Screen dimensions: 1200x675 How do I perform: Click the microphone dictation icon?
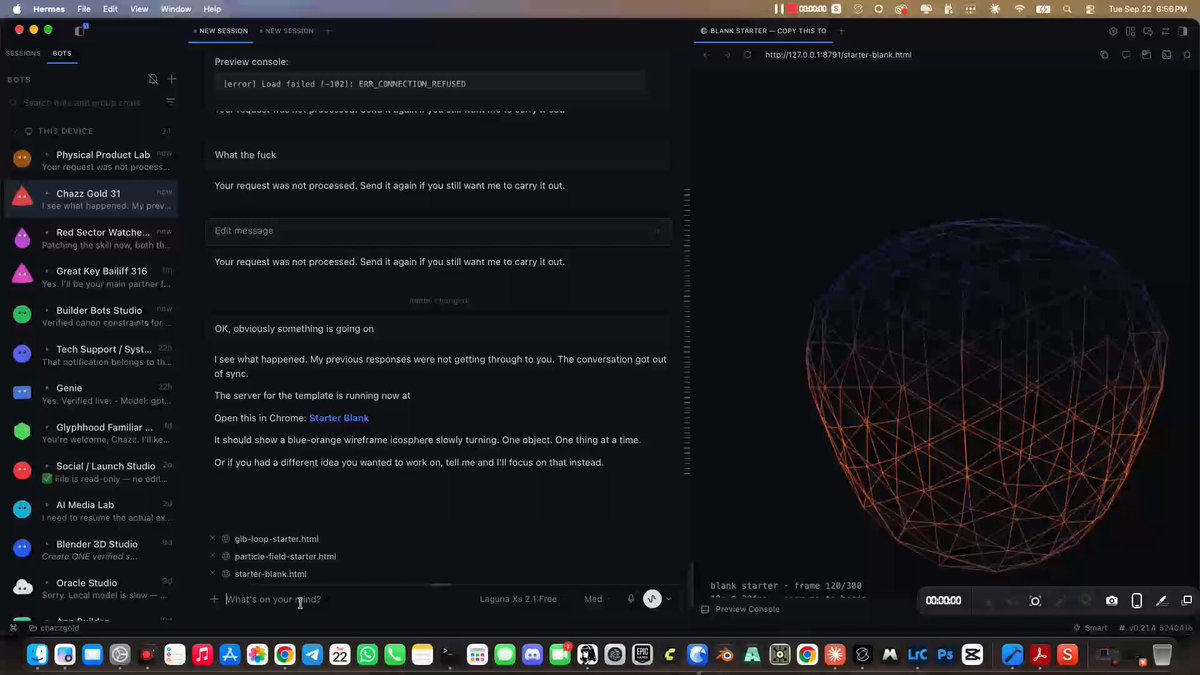pos(631,599)
